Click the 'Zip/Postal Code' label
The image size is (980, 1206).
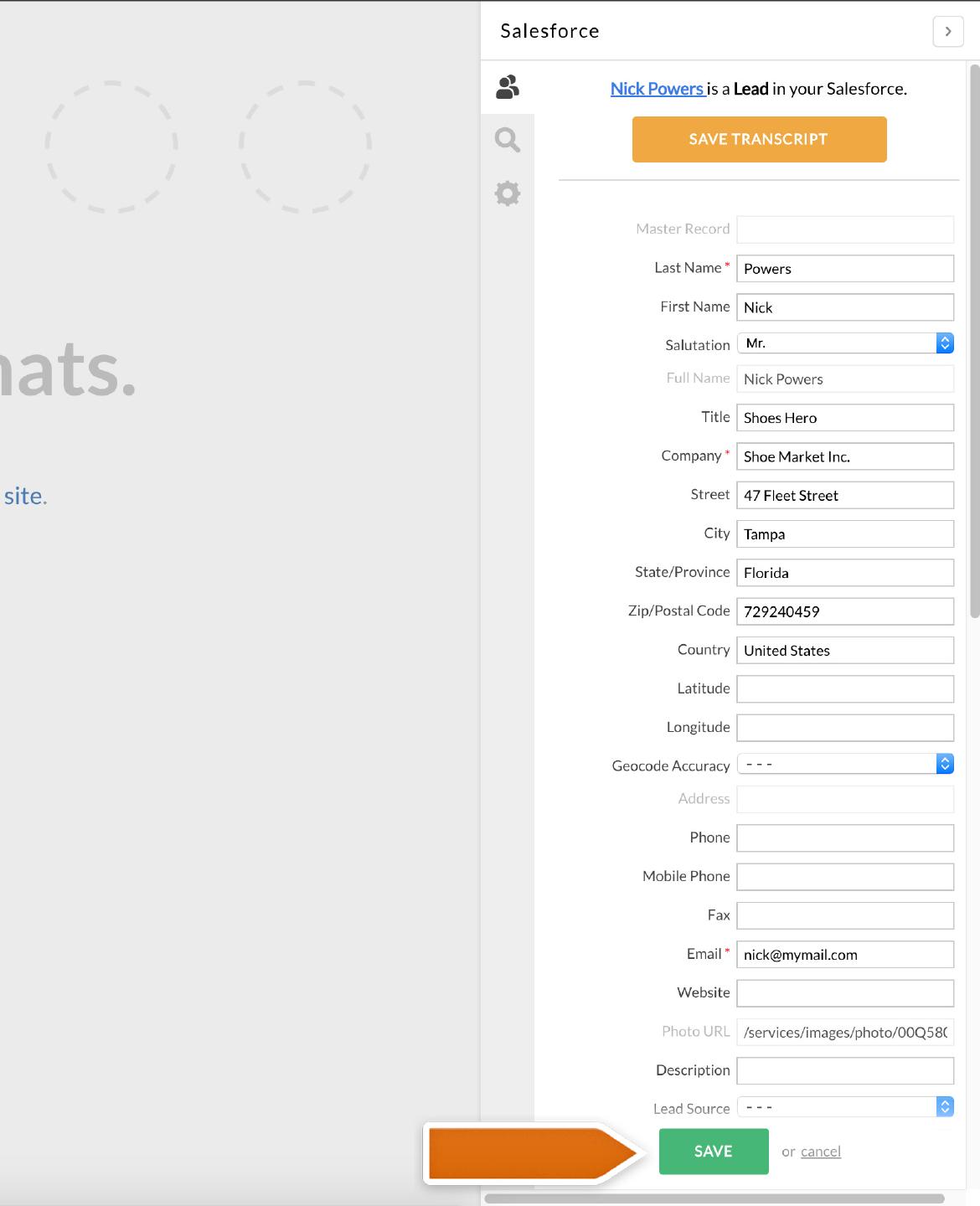tap(679, 611)
